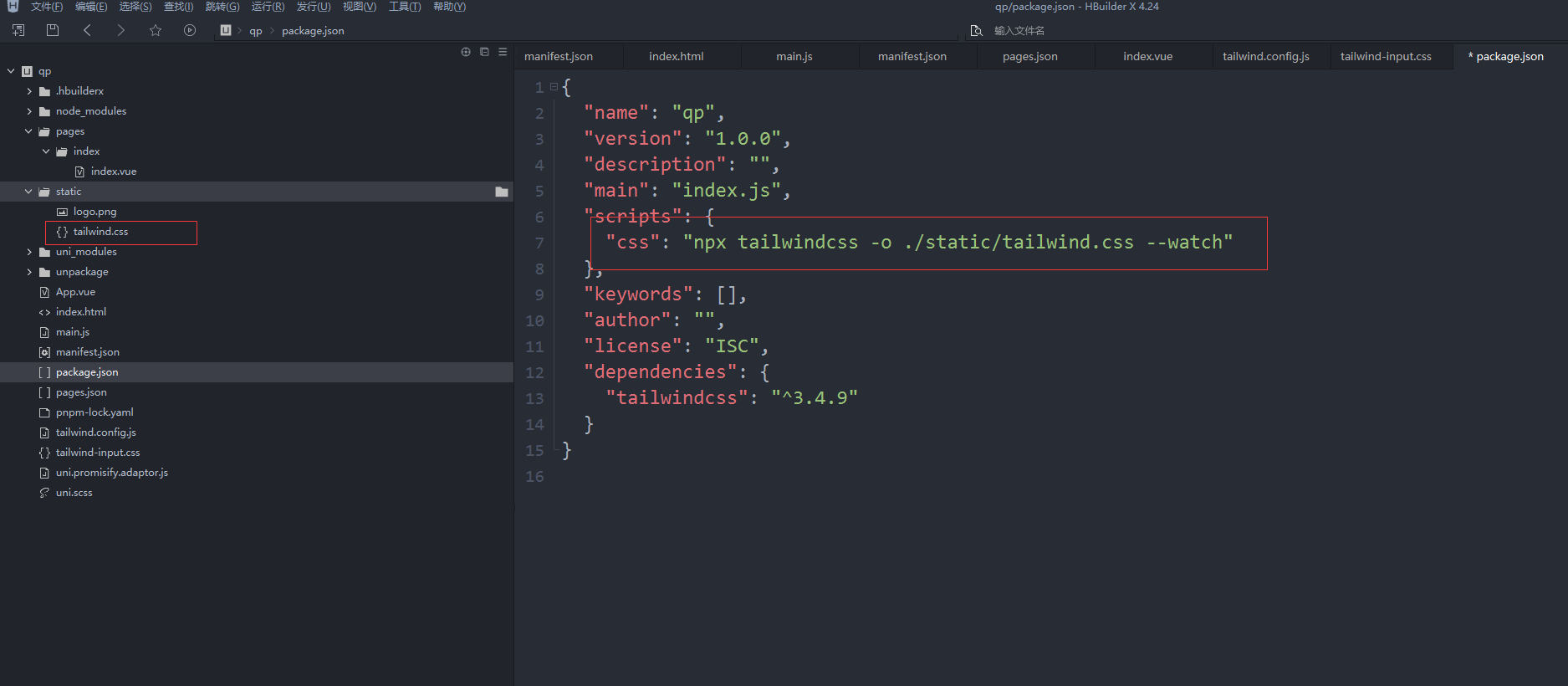Open uni.promisify.adaptor.js in the tree

pos(112,473)
